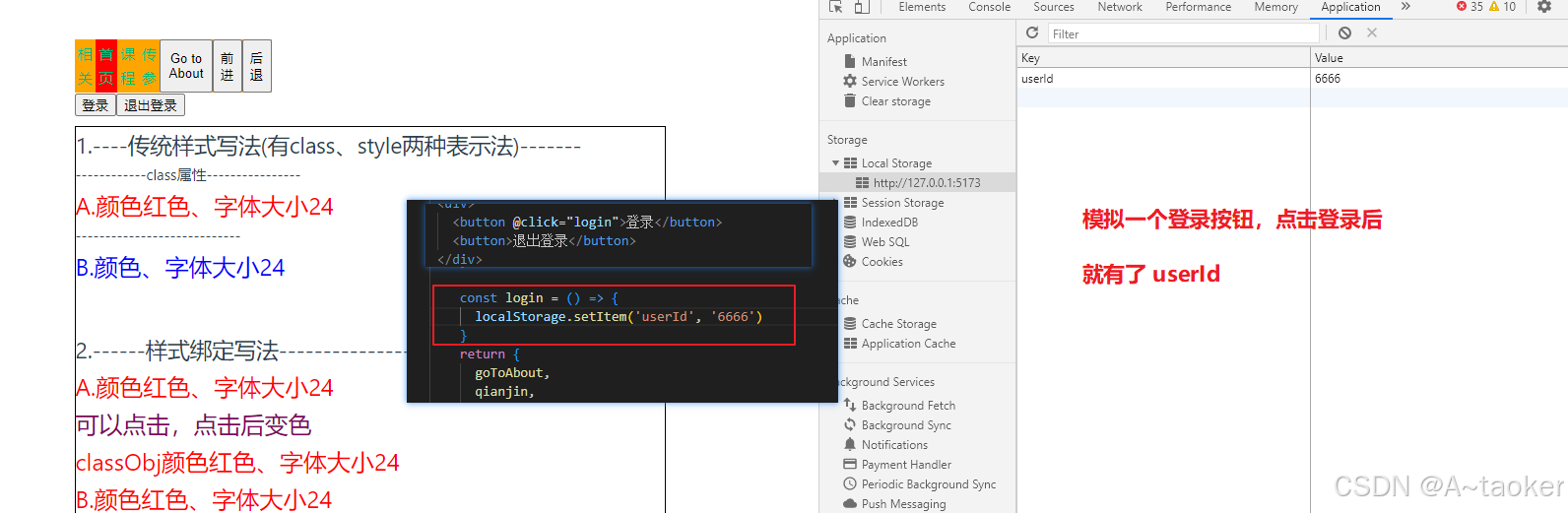Focus the storage Filter input field
The height and width of the screenshot is (513, 1568).
point(1182,33)
